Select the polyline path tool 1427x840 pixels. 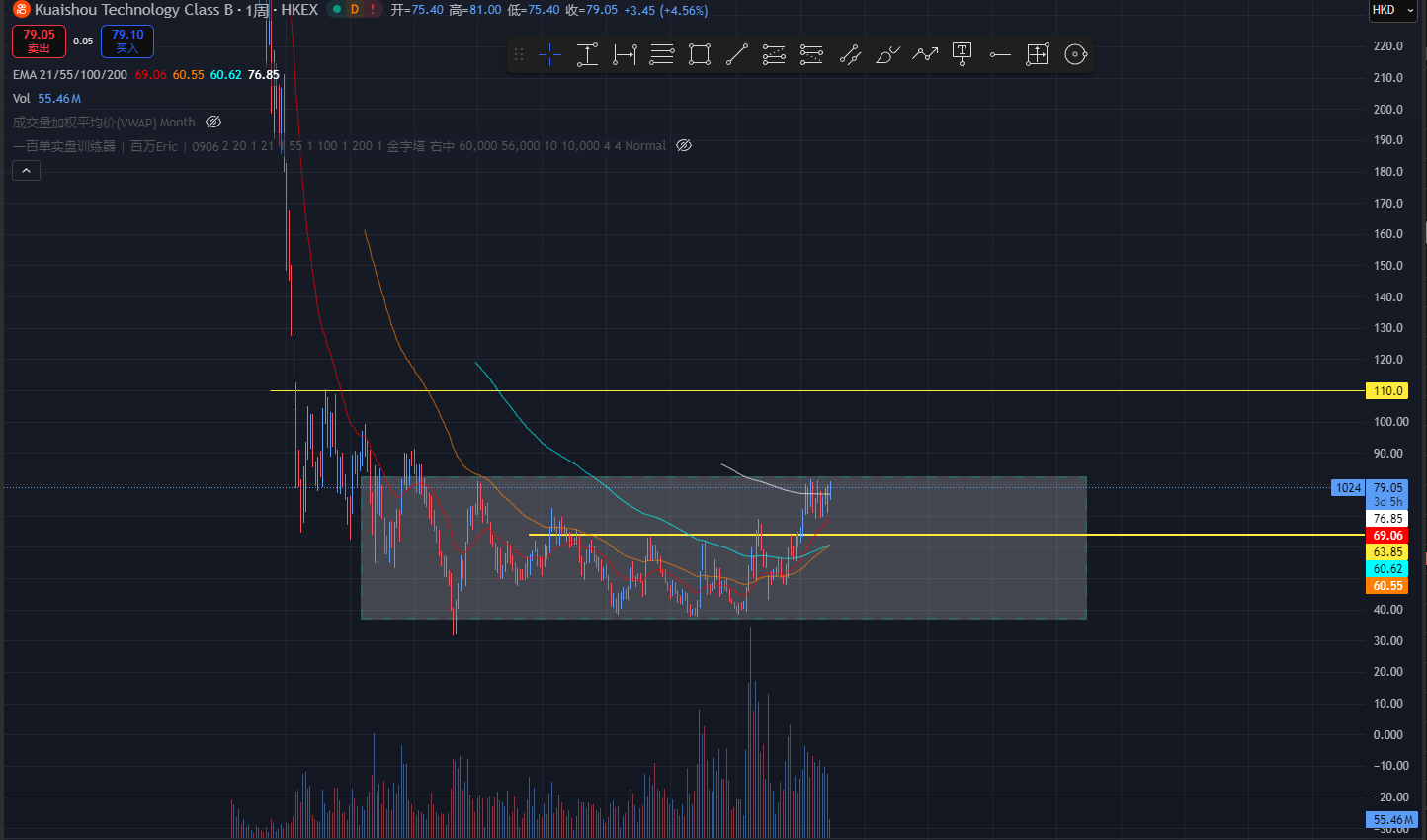pos(925,55)
